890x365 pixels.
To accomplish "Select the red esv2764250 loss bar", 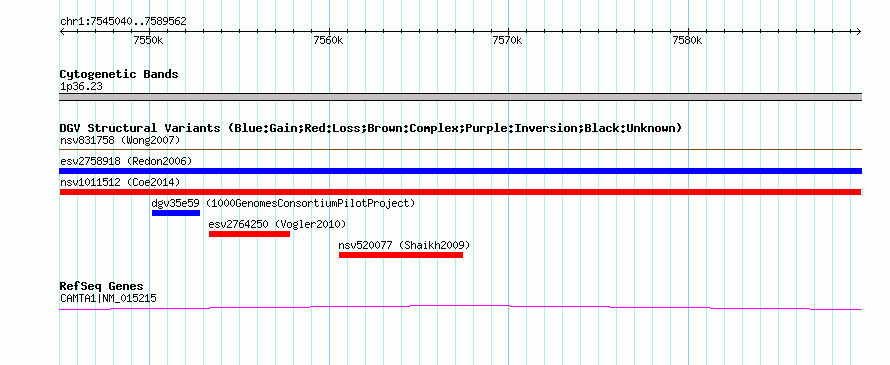I will 249,234.
